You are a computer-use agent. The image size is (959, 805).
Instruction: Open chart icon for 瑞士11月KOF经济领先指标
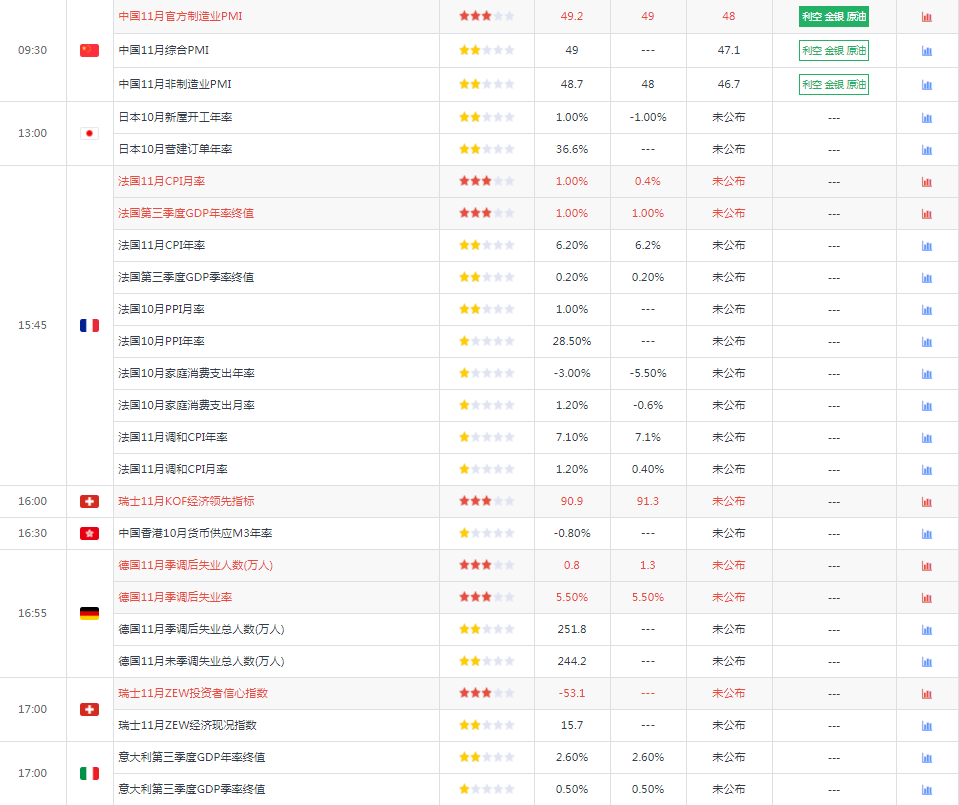927,502
